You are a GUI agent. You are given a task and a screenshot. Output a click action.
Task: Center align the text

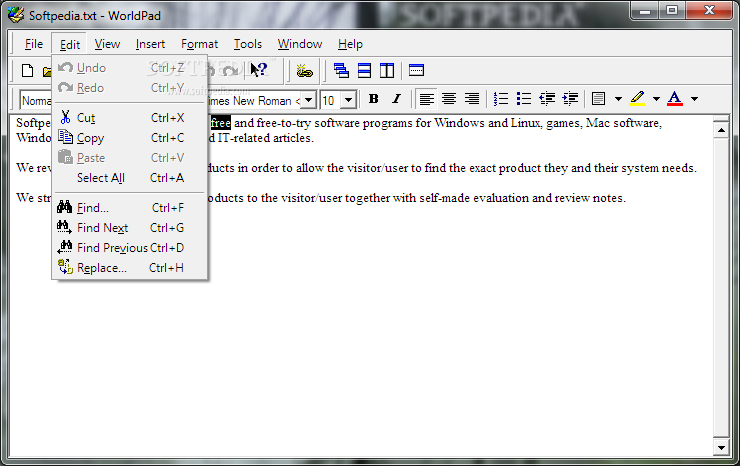click(449, 99)
